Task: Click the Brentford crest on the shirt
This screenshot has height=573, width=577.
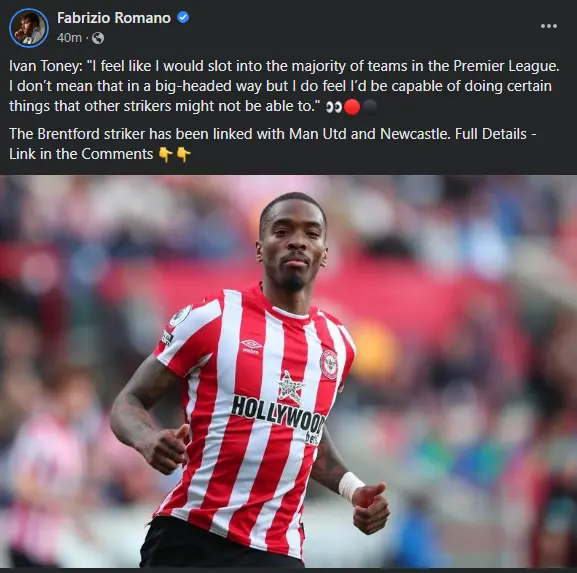Action: coord(329,364)
